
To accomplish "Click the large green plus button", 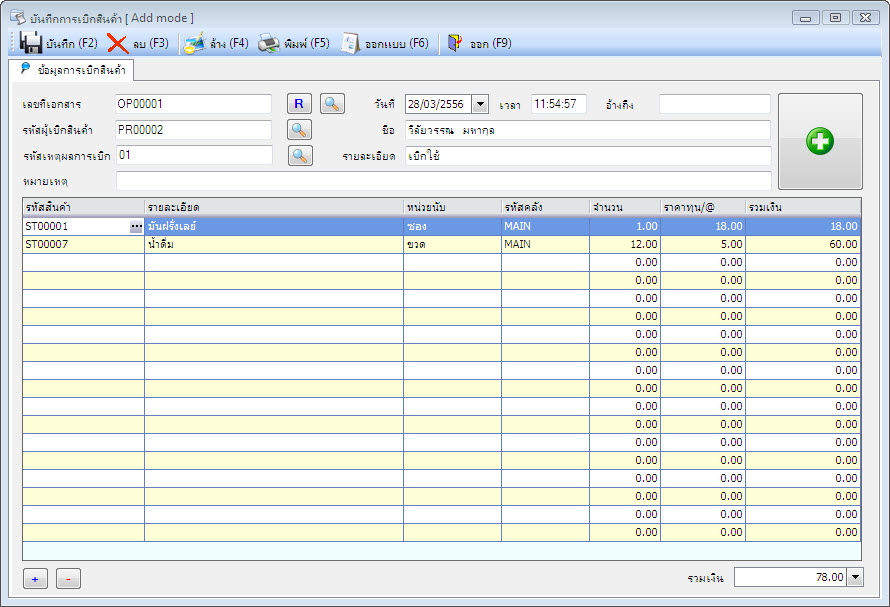I will pyautogui.click(x=820, y=141).
